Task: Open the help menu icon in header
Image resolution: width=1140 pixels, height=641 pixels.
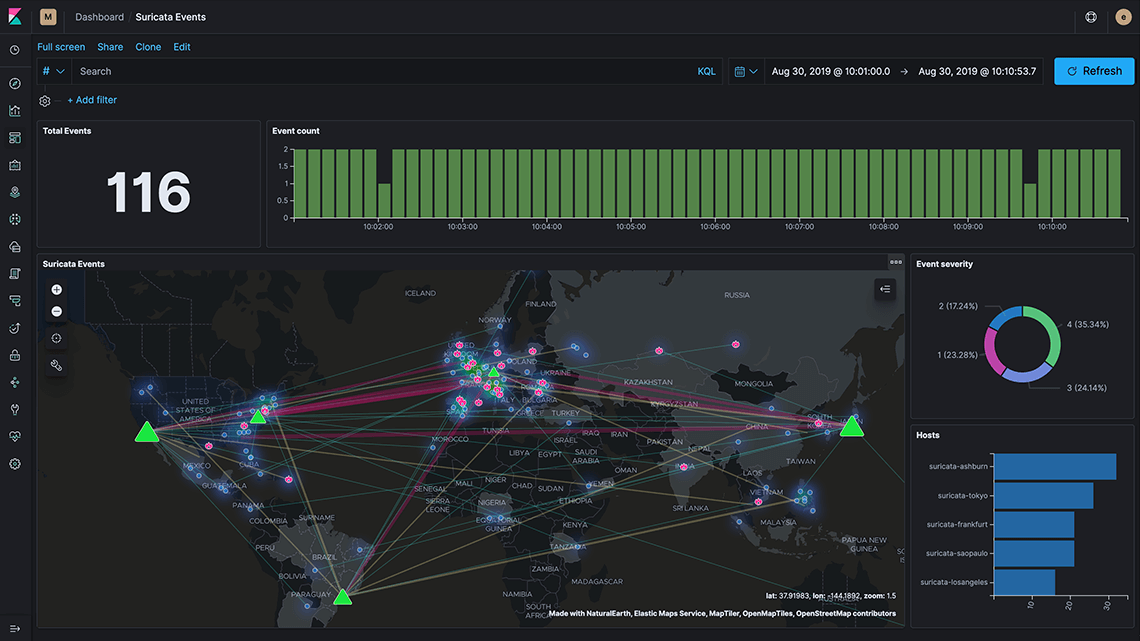Action: [1091, 17]
